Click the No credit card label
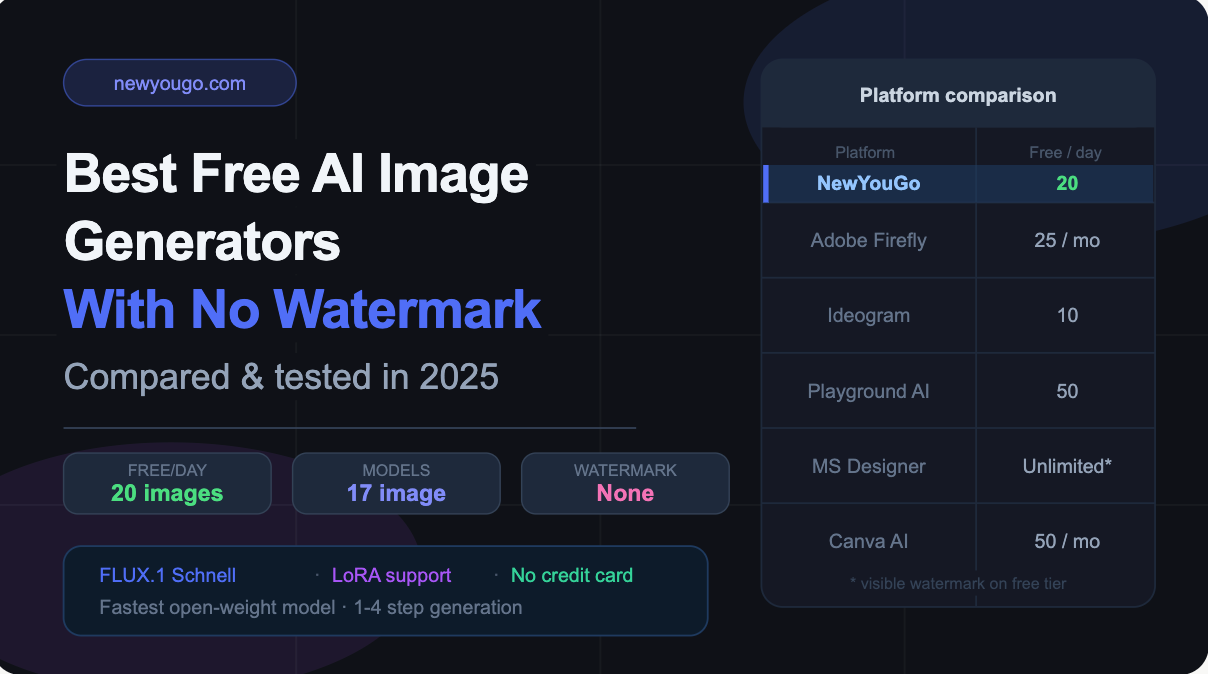The image size is (1208, 674). (572, 575)
